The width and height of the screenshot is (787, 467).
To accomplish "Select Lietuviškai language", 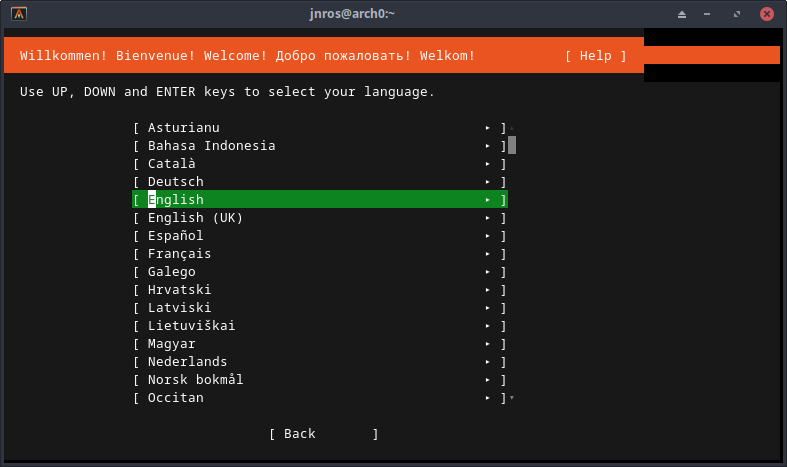I will [320, 326].
